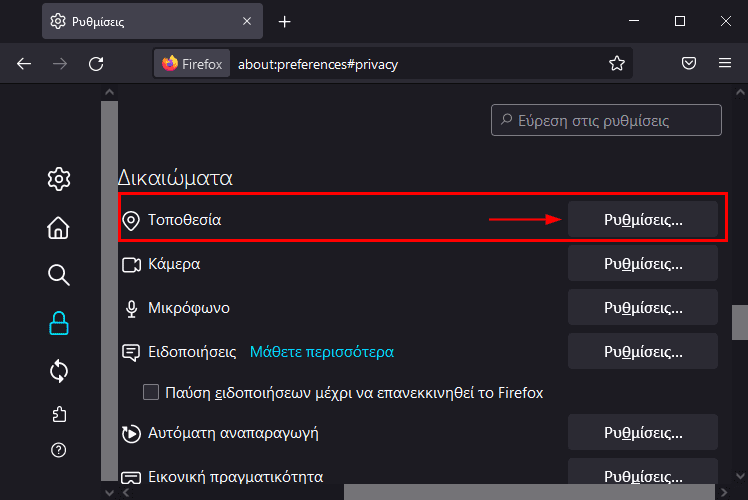The width and height of the screenshot is (748, 500).
Task: Open Μάθετε περισσότερα link for notifications
Action: [x=322, y=352]
